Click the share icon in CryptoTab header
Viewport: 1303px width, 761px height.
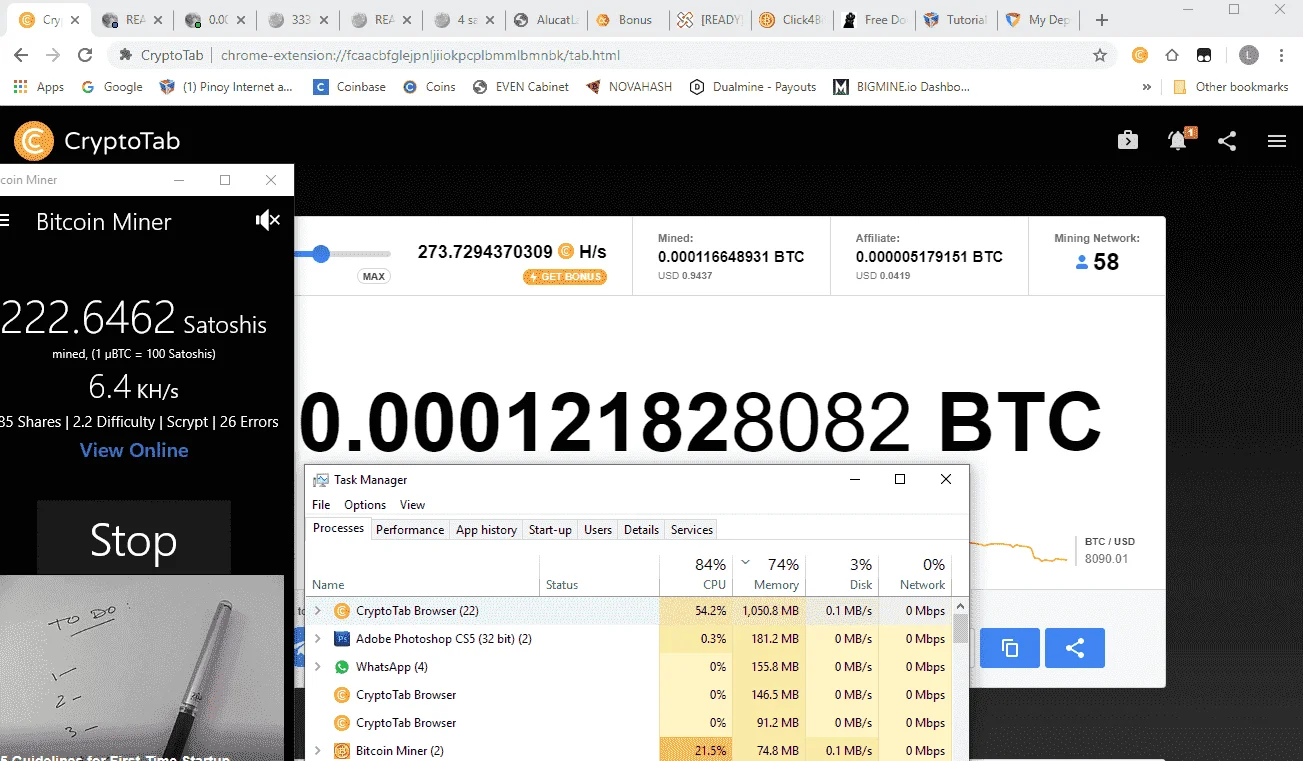[x=1227, y=141]
